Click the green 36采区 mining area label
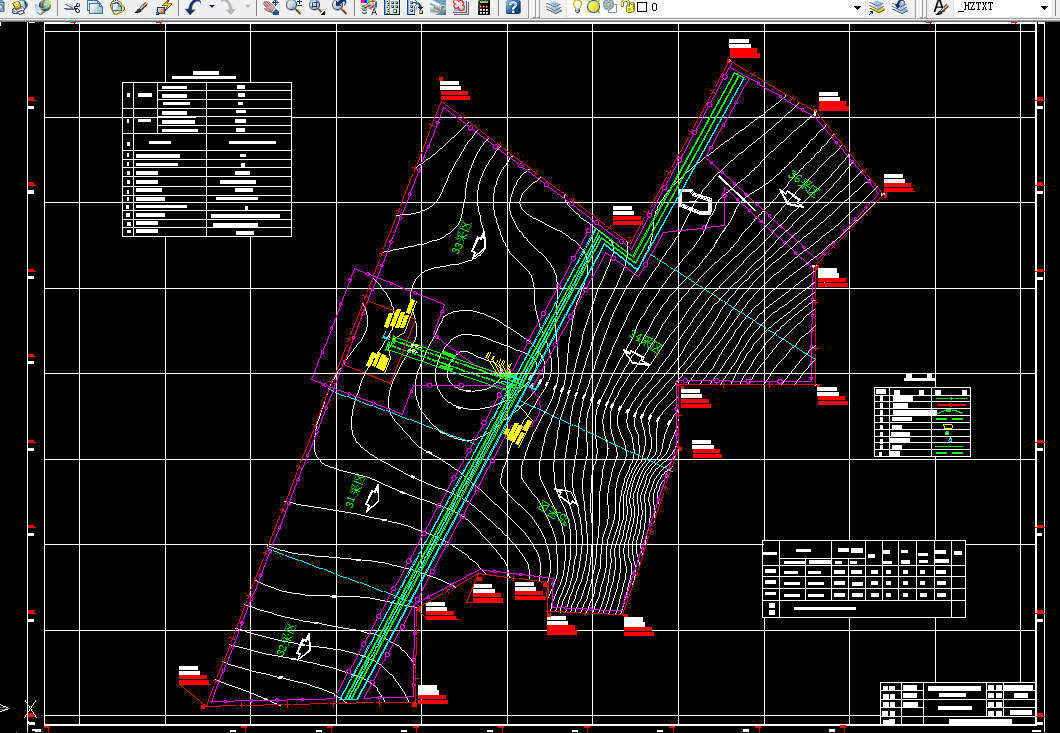Image resolution: width=1060 pixels, height=733 pixels. (803, 185)
